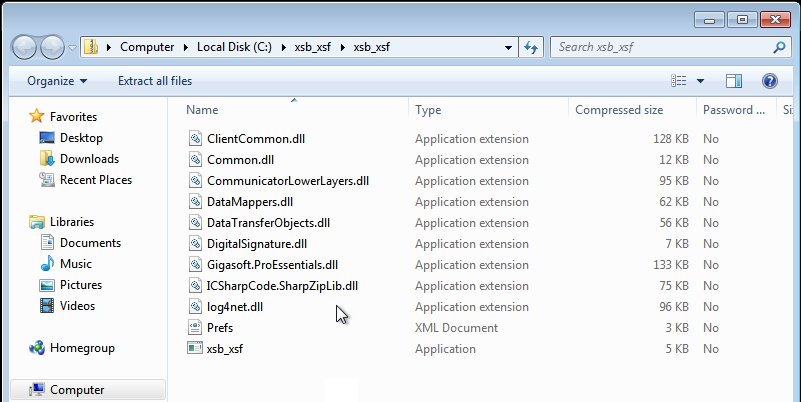801x402 pixels.
Task: Click Extract all files button
Action: pyautogui.click(x=155, y=81)
